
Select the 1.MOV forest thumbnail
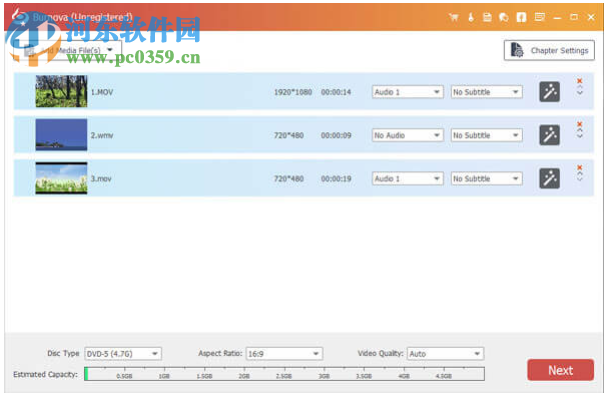[x=61, y=91]
